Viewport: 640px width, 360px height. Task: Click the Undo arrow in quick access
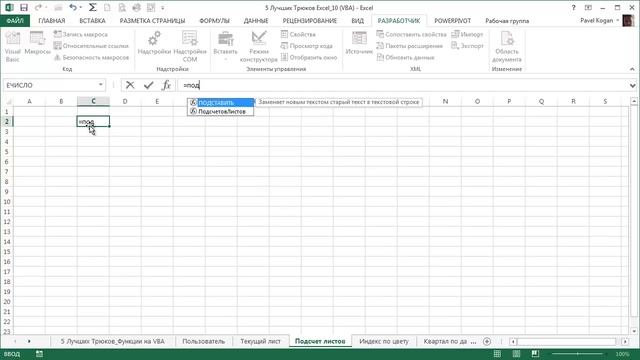coord(73,7)
